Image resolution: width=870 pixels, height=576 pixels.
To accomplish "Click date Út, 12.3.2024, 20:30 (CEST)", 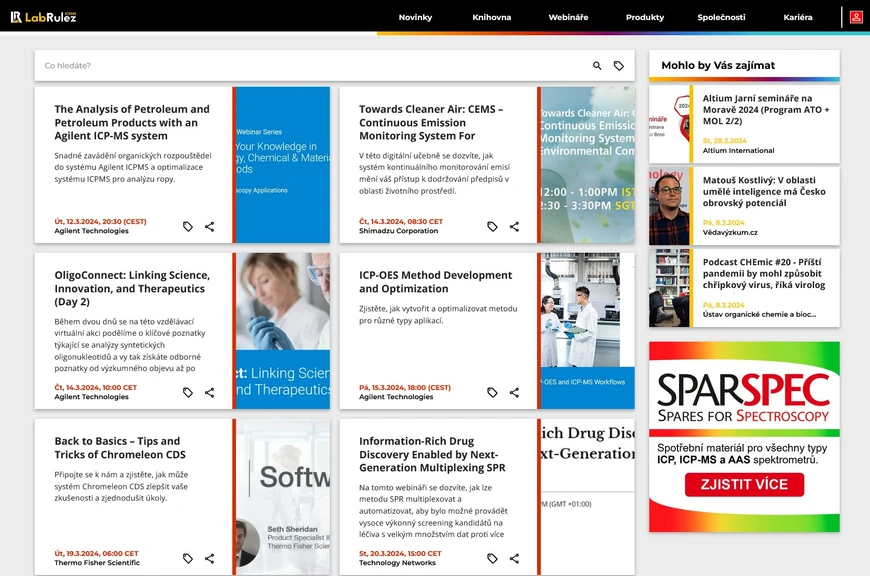I will coord(100,221).
